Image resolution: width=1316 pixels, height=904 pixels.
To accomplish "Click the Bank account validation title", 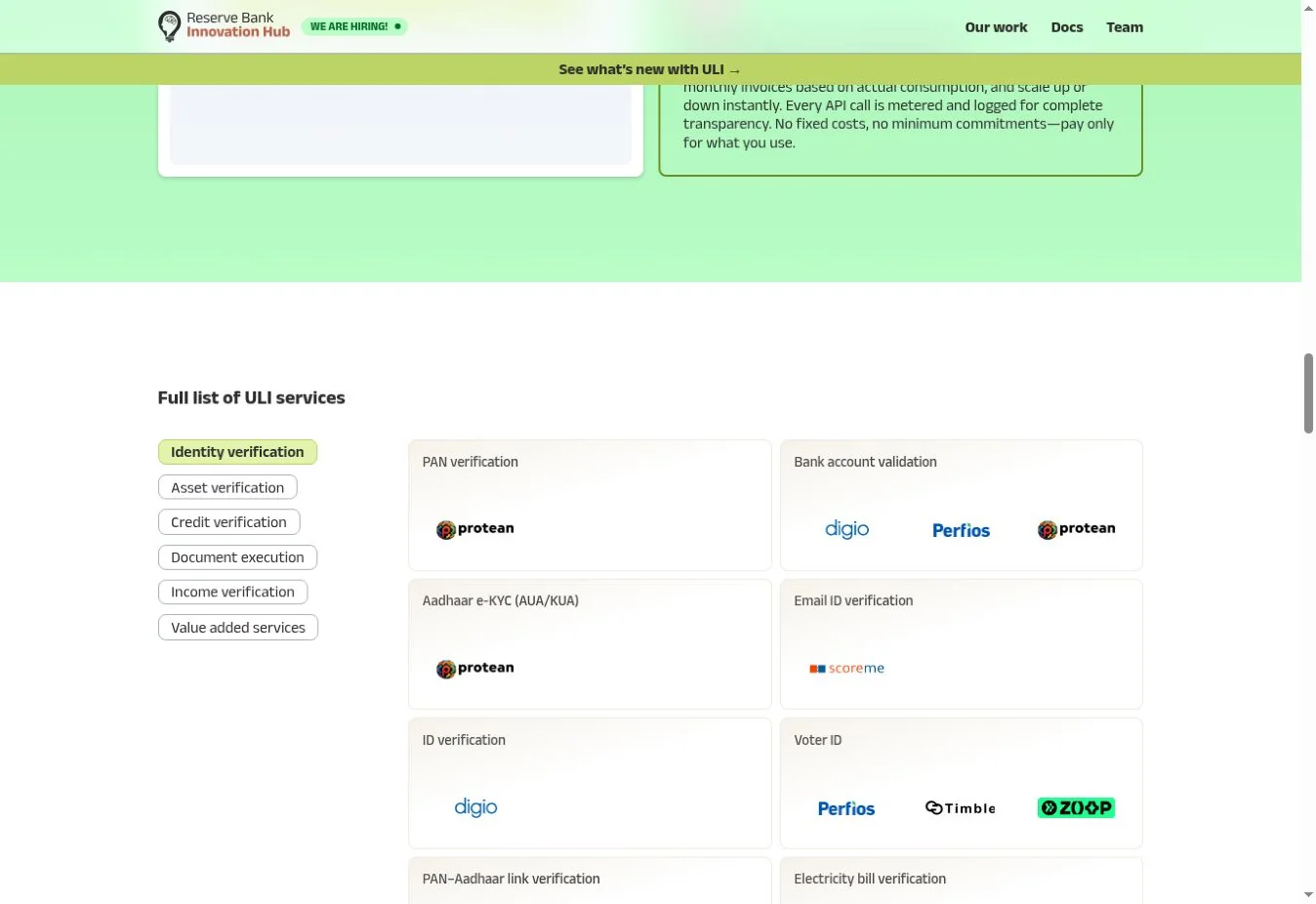I will tap(865, 462).
